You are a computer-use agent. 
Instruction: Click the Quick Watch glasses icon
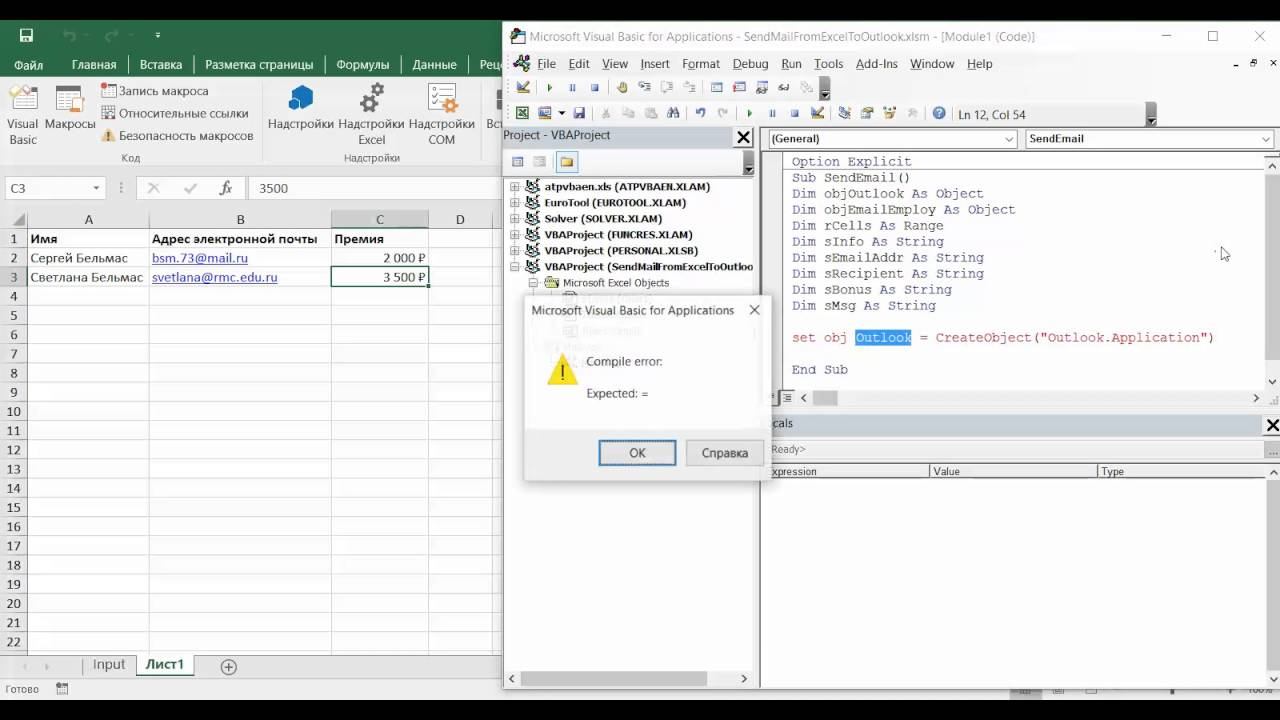tap(783, 88)
